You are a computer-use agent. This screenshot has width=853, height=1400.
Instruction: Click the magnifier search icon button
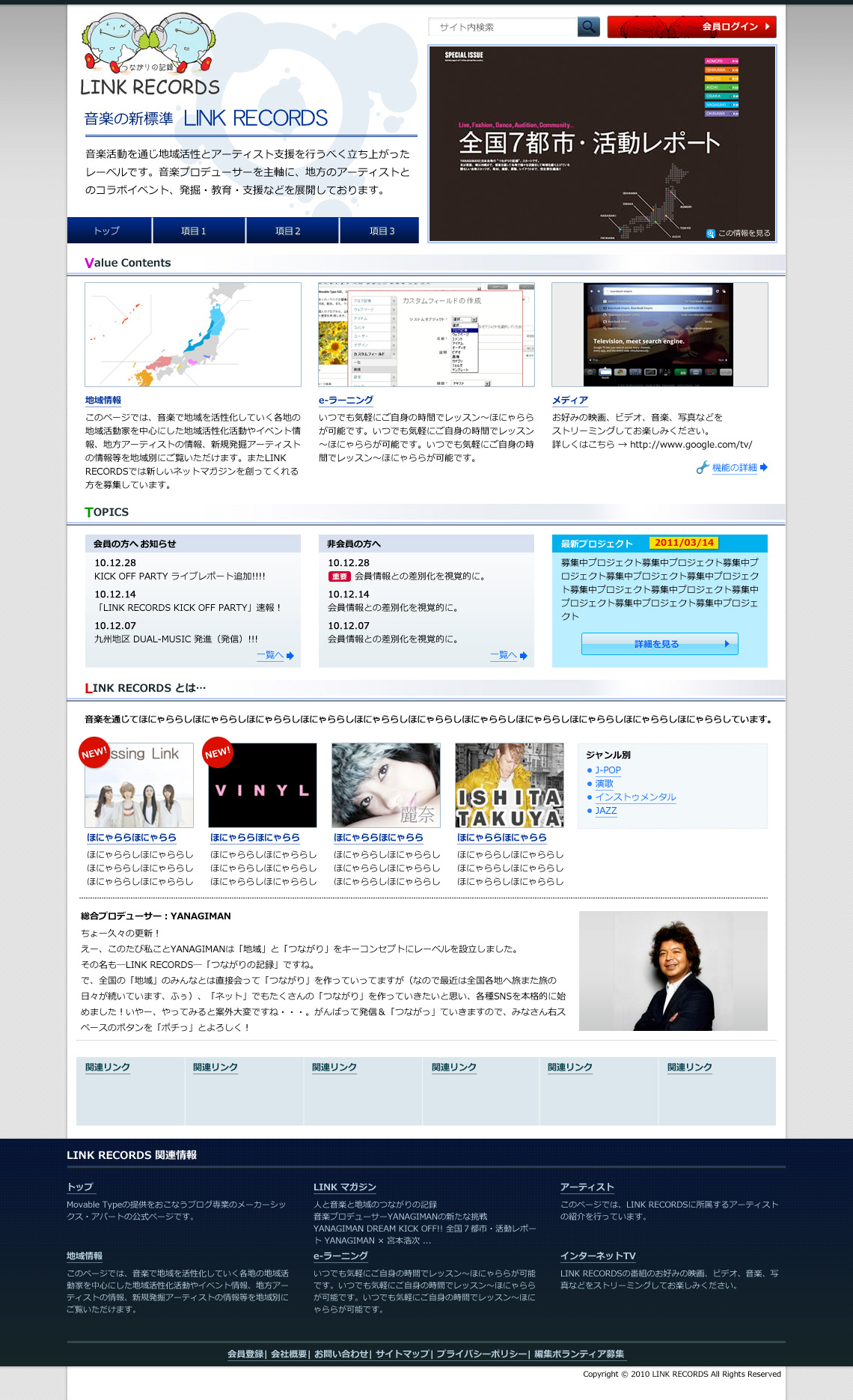point(589,27)
